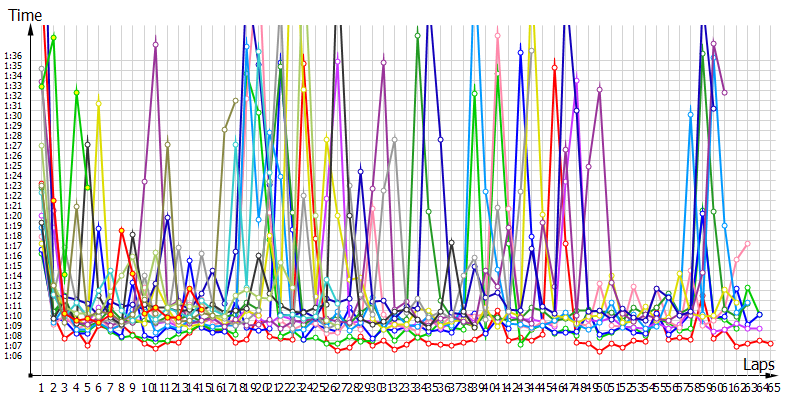Click the lap 1 label on horizontal axis

(41, 386)
